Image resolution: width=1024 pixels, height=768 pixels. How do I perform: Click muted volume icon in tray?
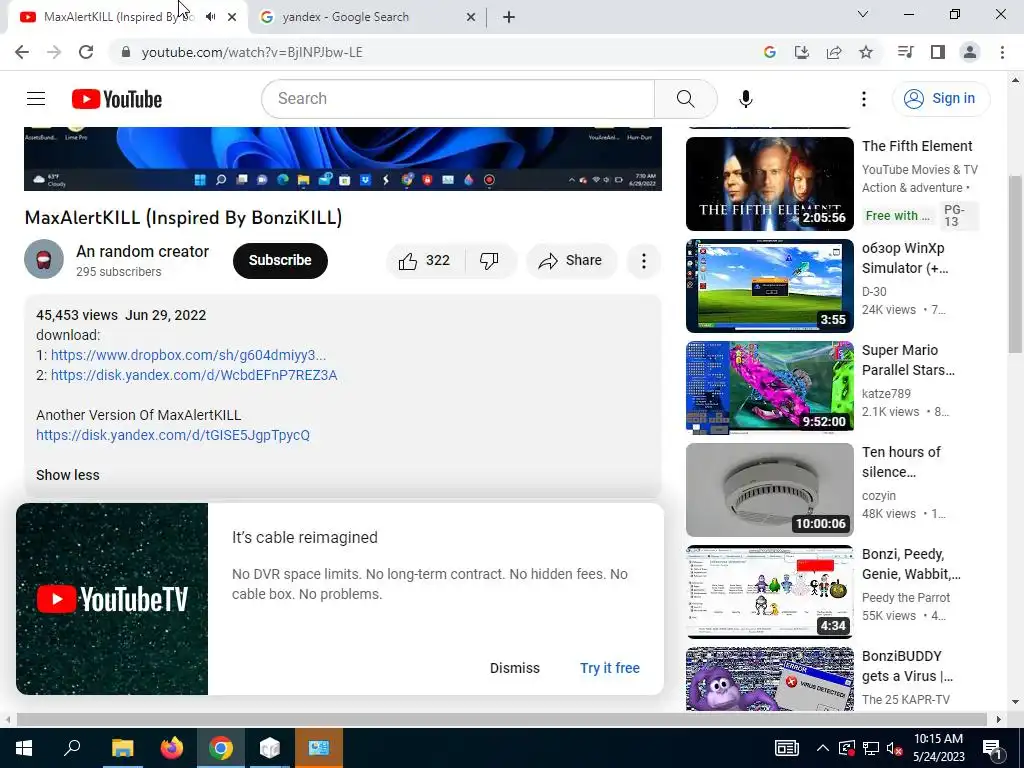(894, 748)
